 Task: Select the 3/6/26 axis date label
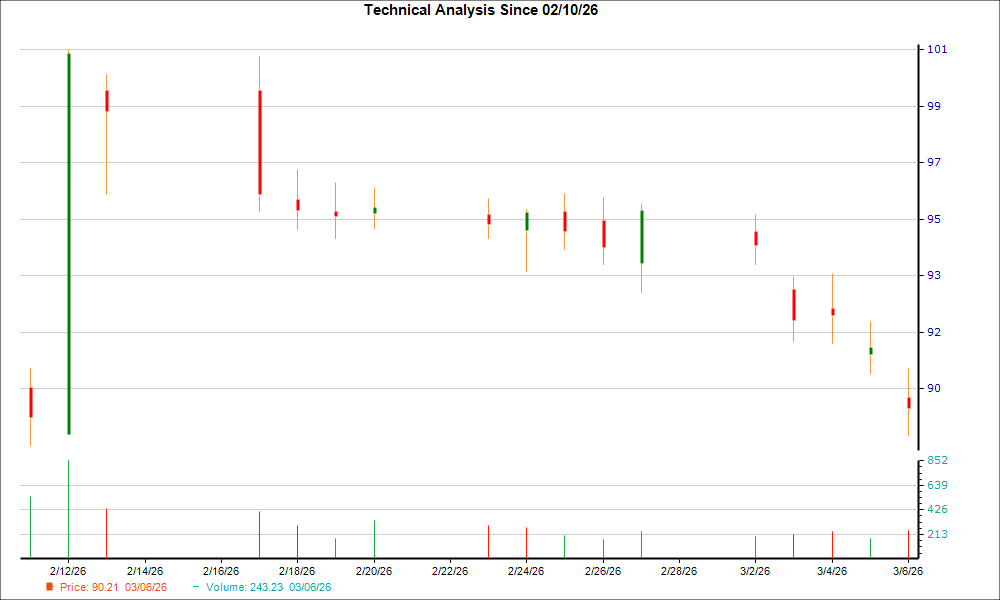tap(908, 568)
